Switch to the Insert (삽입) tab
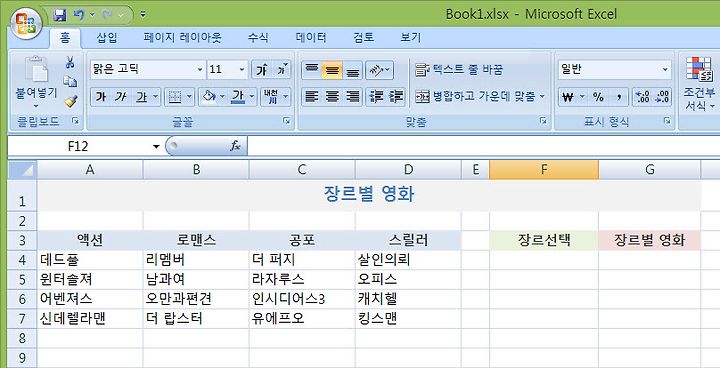The image size is (720, 368). point(107,38)
